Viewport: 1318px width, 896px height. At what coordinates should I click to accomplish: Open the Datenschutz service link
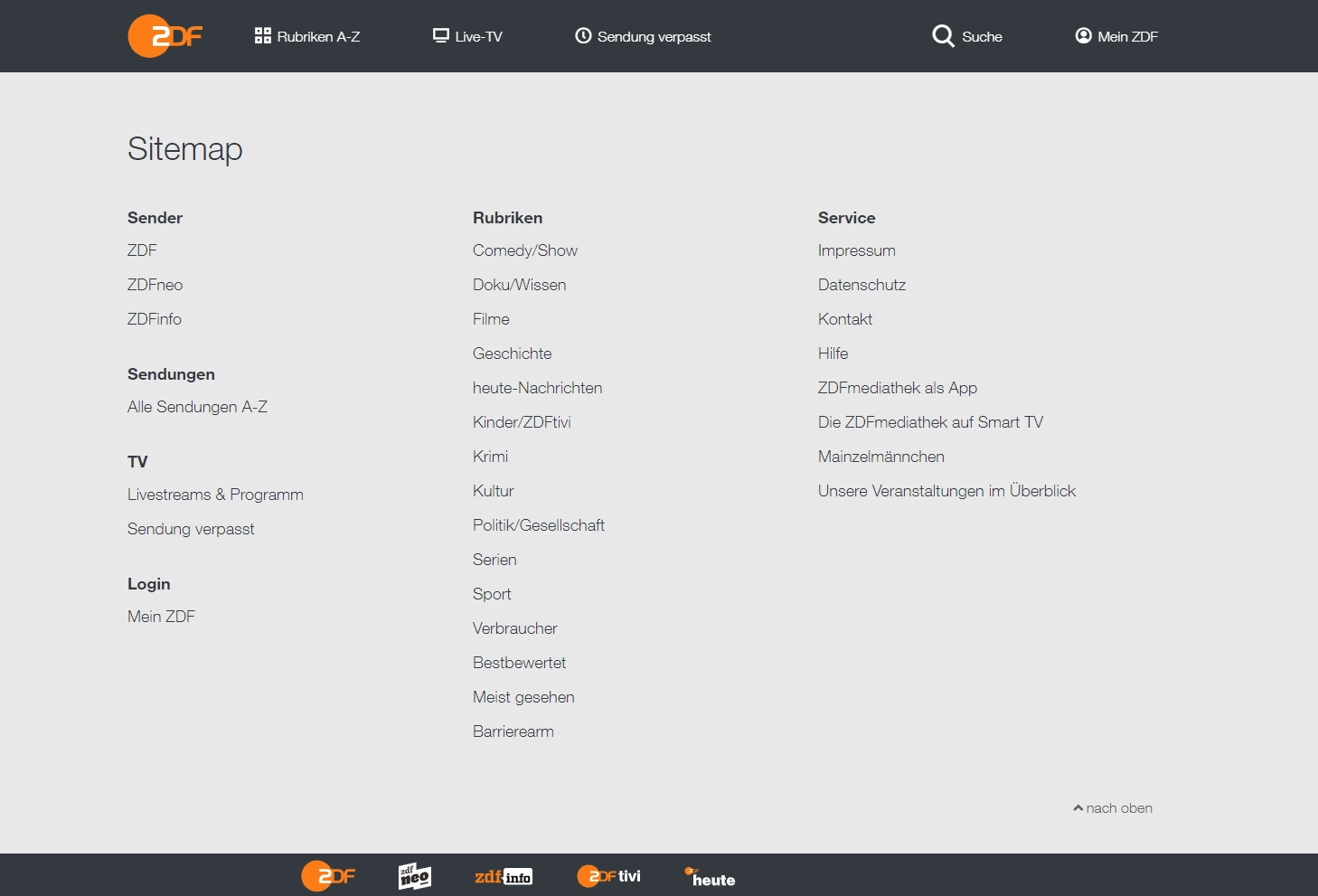click(861, 285)
